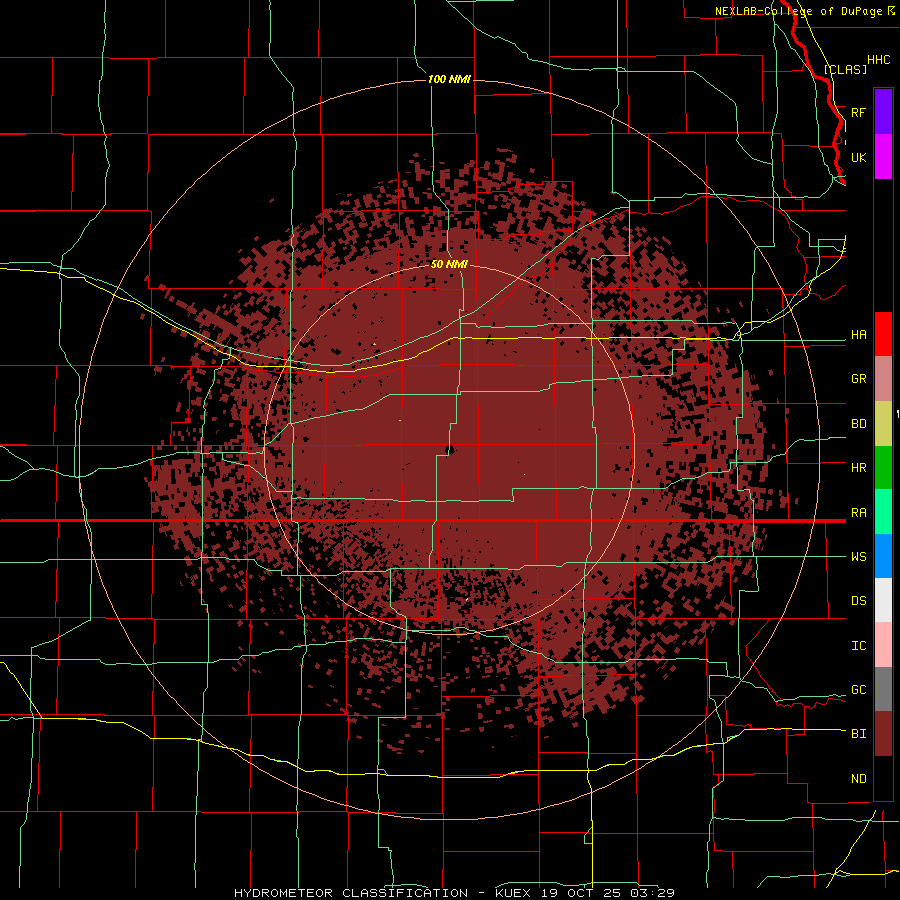Screen dimensions: 900x900
Task: Click the 03:29 timestamp
Action: tap(651, 893)
